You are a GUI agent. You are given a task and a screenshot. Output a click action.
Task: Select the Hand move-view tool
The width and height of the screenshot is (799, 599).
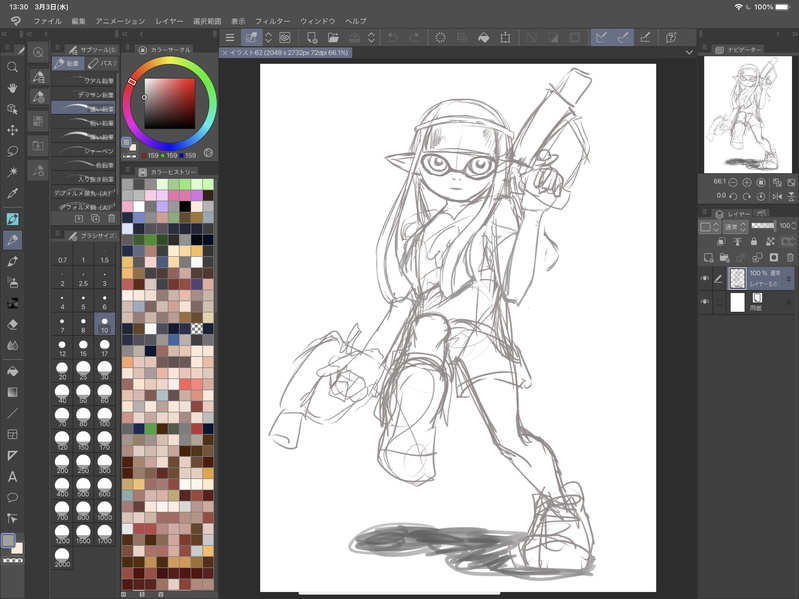[12, 88]
